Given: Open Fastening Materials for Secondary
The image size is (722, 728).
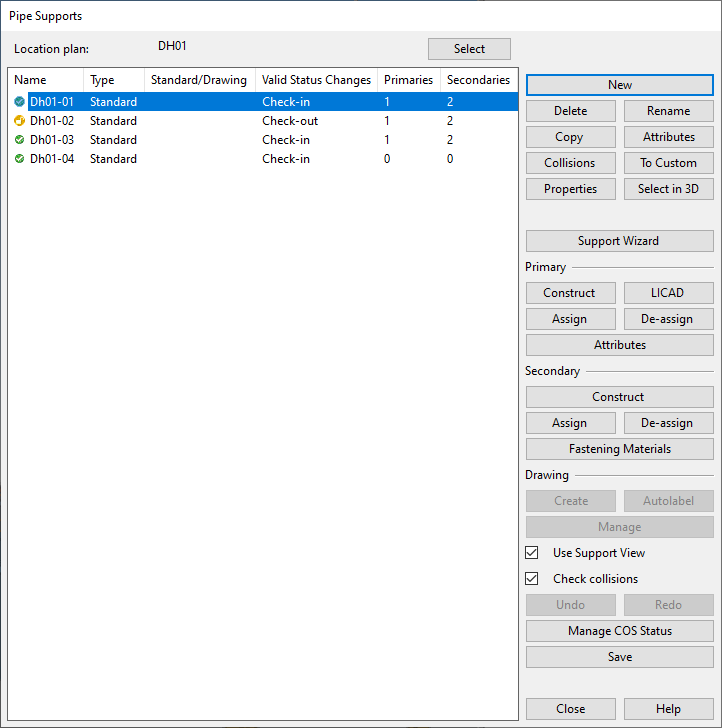Looking at the screenshot, I should click(x=619, y=449).
